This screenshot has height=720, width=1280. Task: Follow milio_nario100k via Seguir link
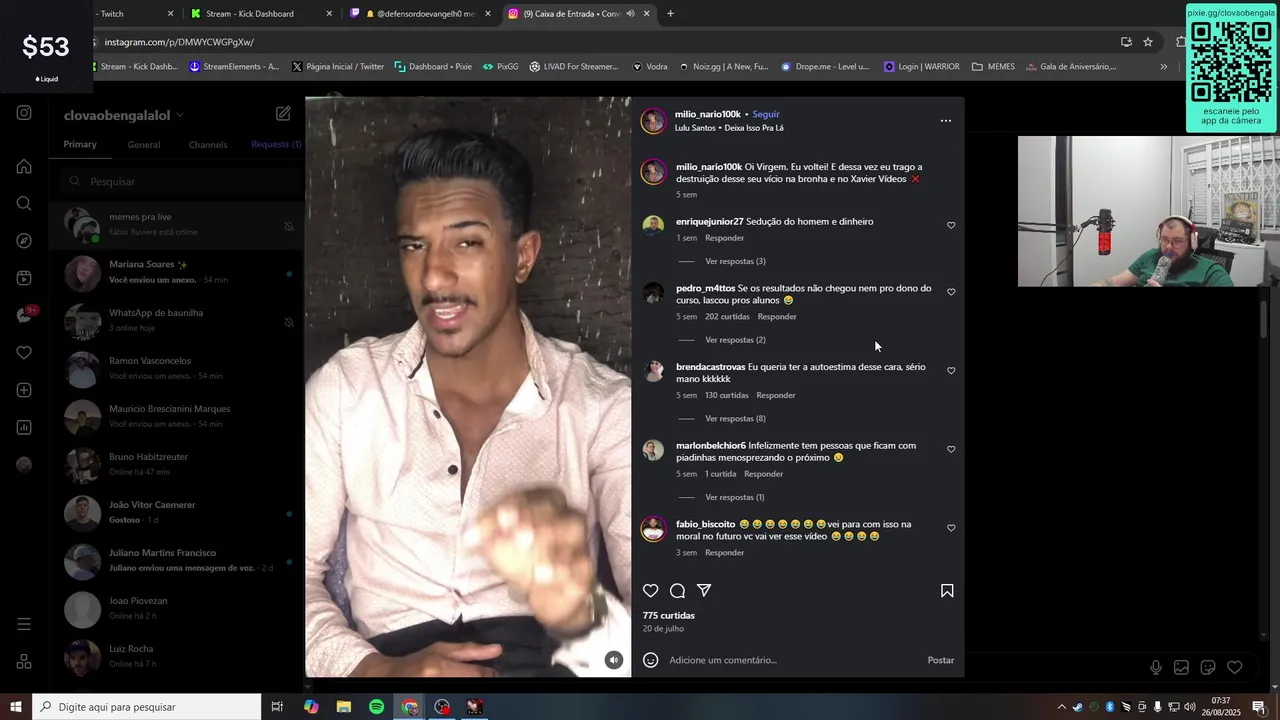click(766, 114)
